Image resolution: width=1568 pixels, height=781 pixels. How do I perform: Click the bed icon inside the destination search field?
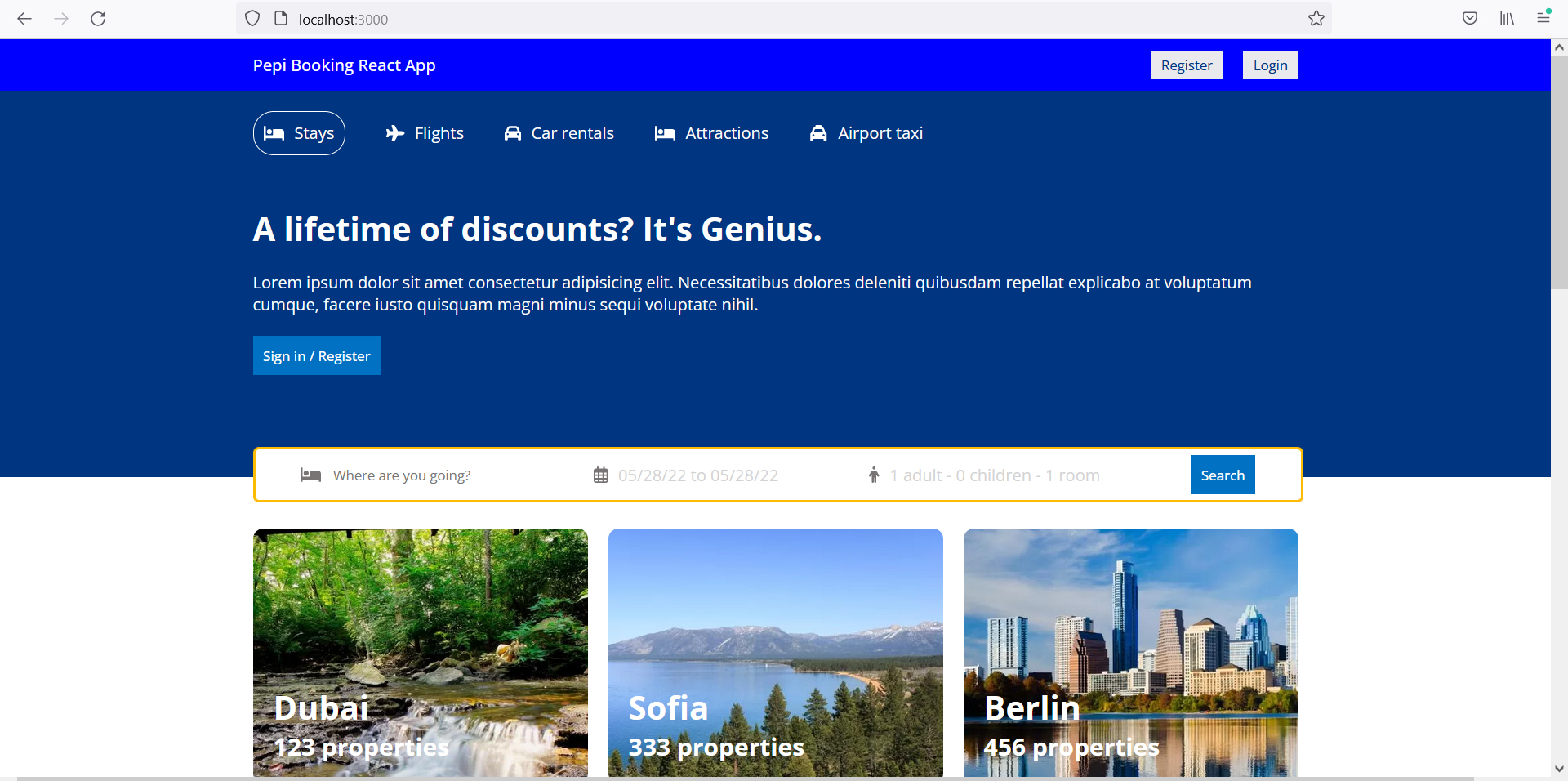(x=310, y=475)
